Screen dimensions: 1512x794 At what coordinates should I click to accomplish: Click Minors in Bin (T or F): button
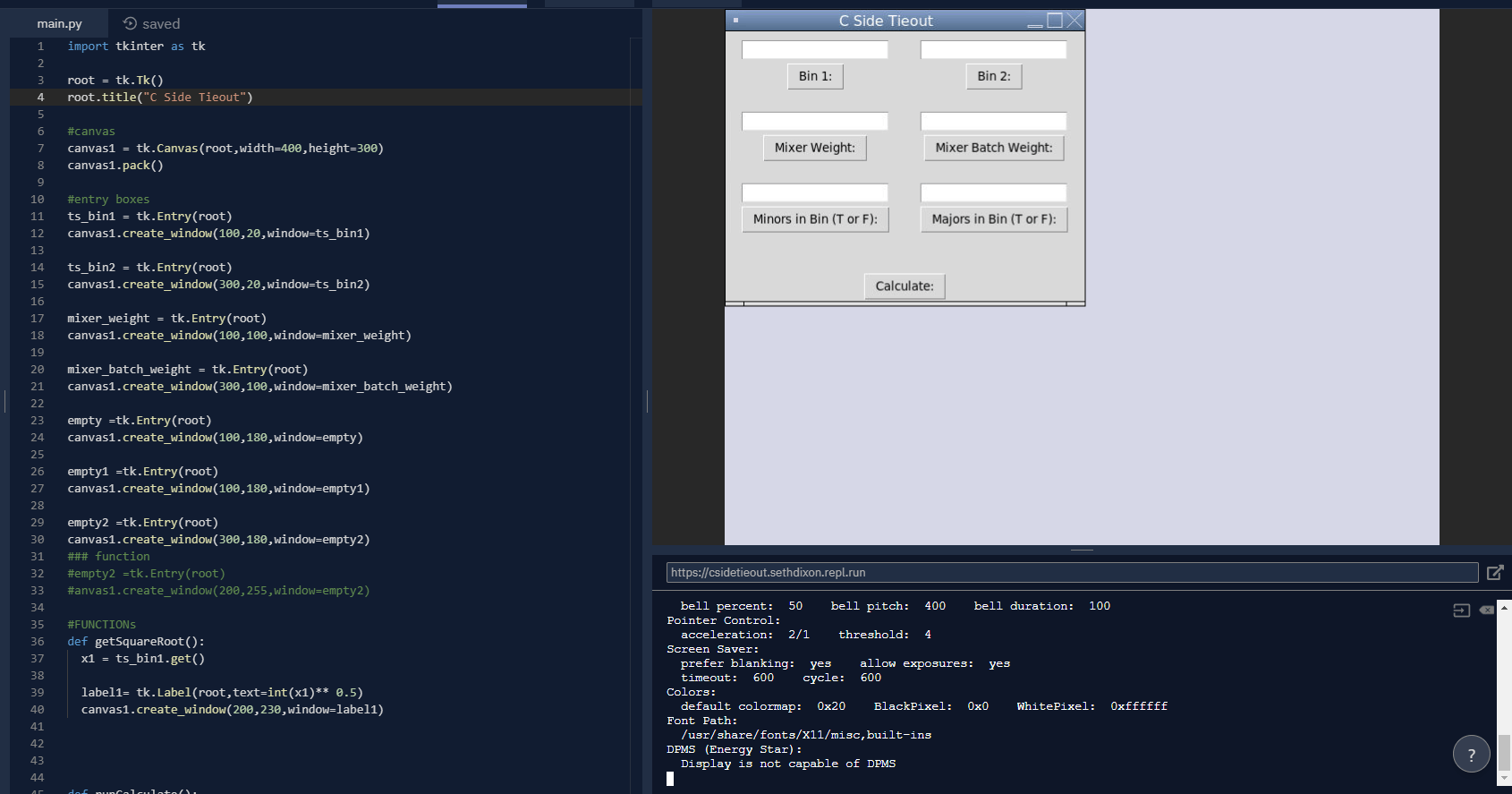(x=815, y=219)
